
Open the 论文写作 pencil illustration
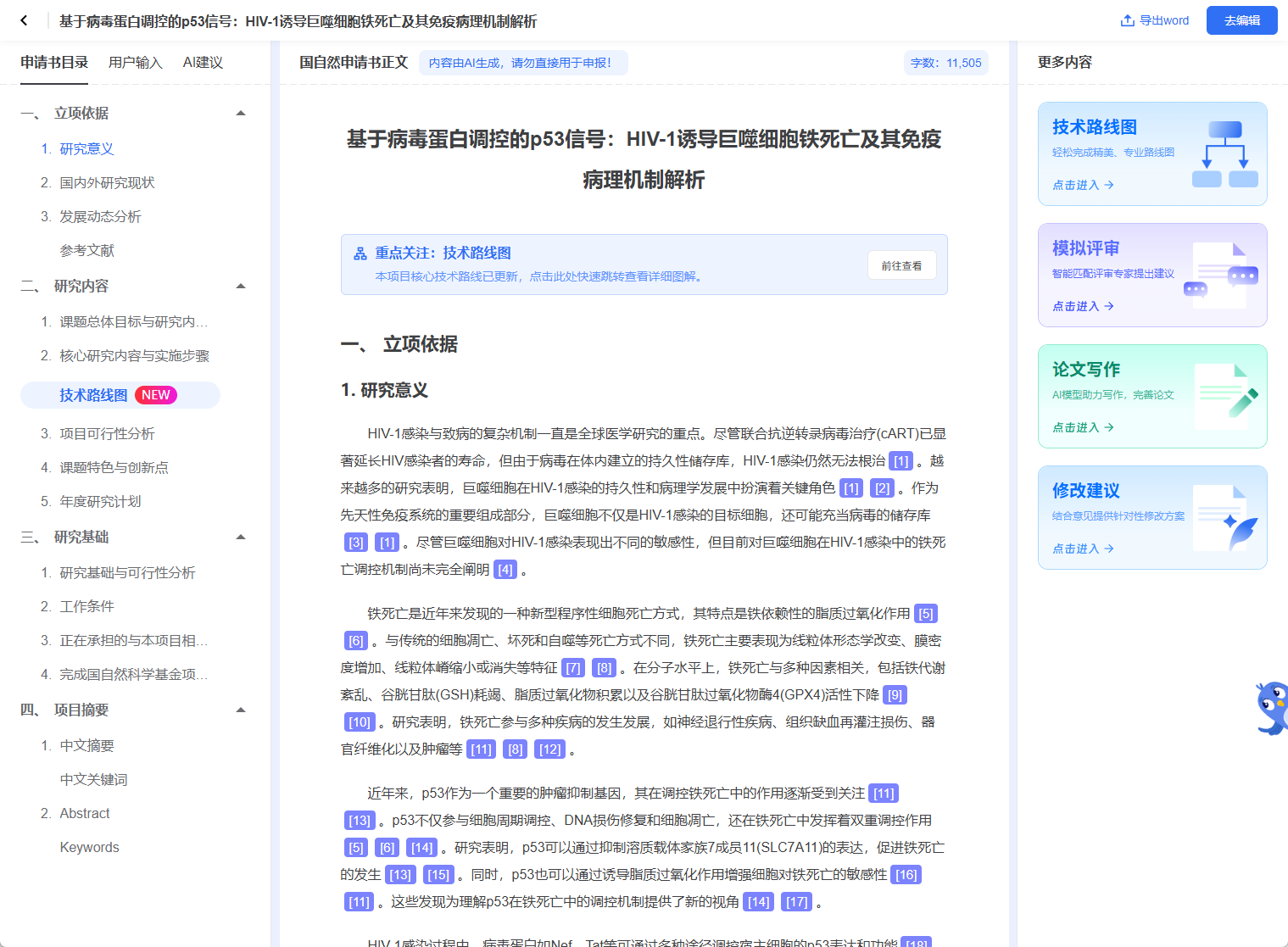(x=1227, y=396)
